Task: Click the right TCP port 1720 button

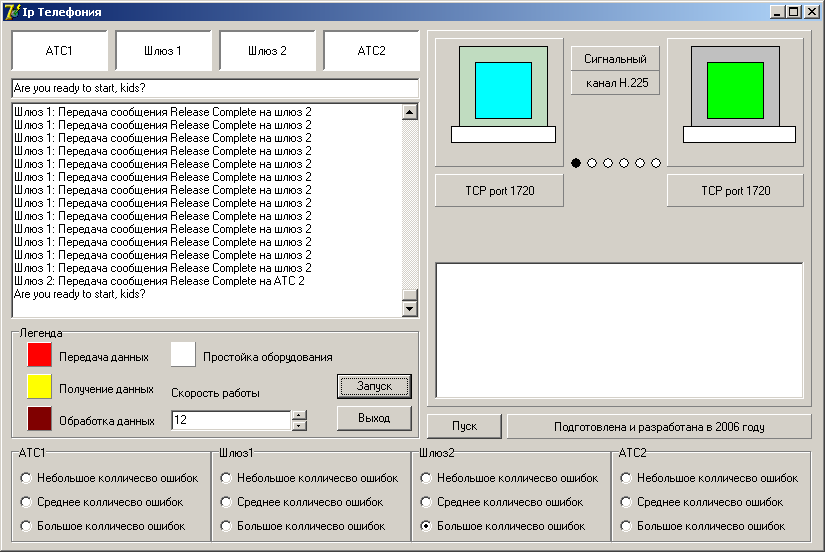Action: coord(736,190)
